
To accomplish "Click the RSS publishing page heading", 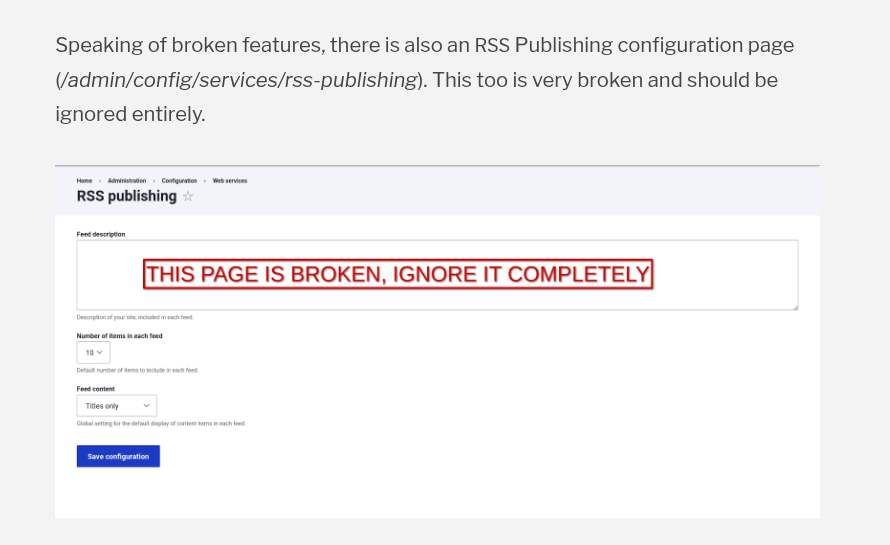I will pyautogui.click(x=126, y=196).
